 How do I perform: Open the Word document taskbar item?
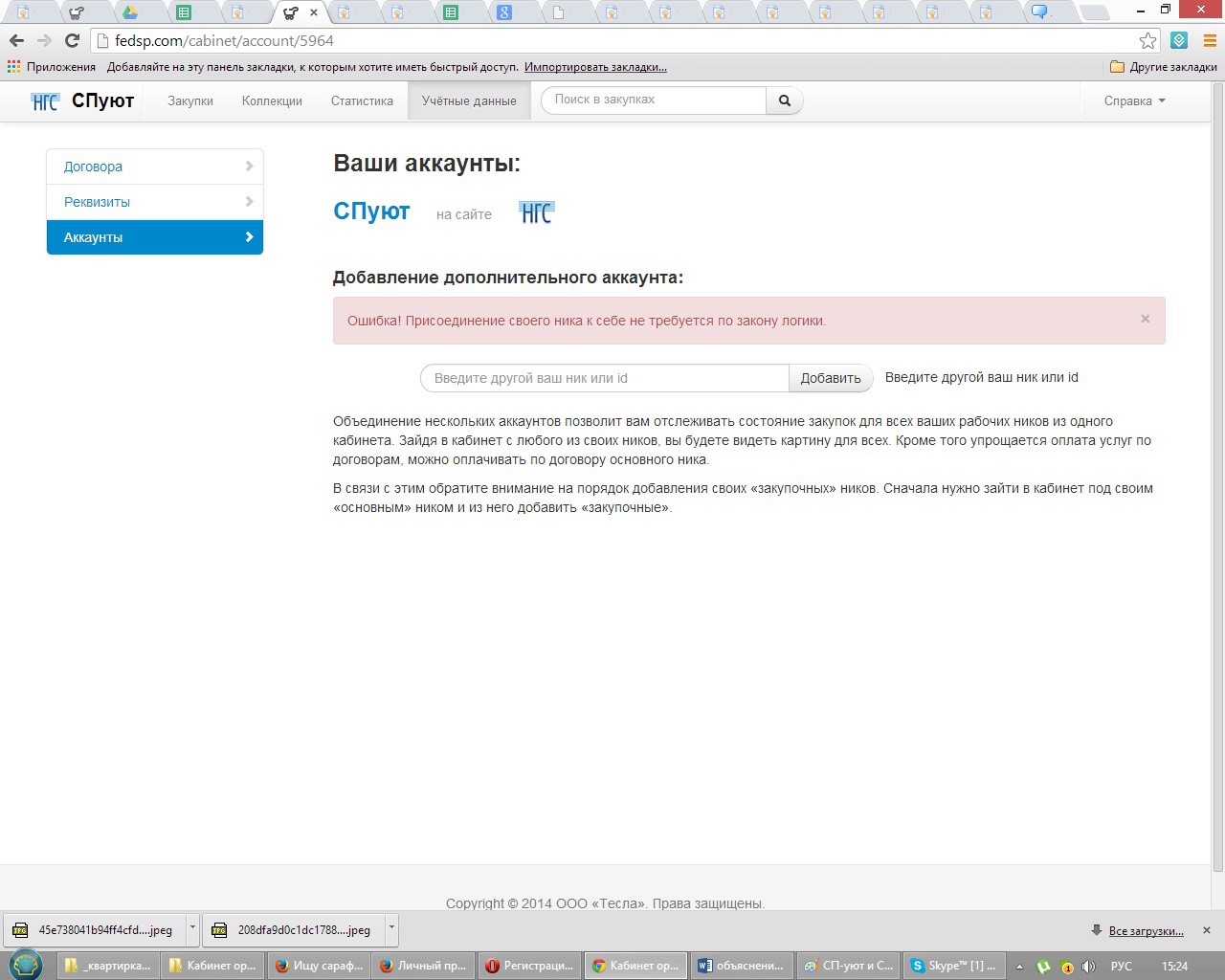(741, 966)
